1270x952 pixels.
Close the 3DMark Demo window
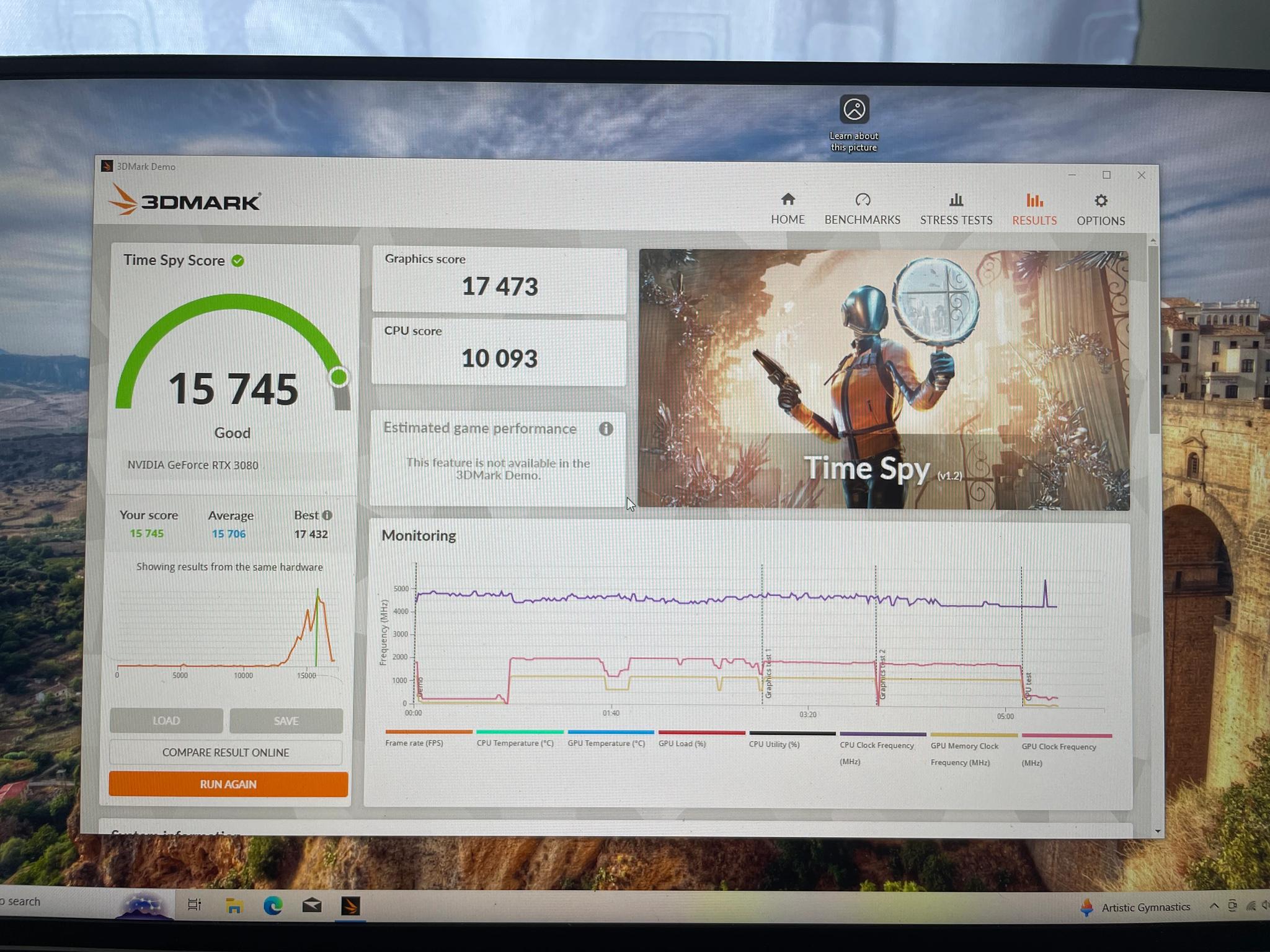point(1141,175)
